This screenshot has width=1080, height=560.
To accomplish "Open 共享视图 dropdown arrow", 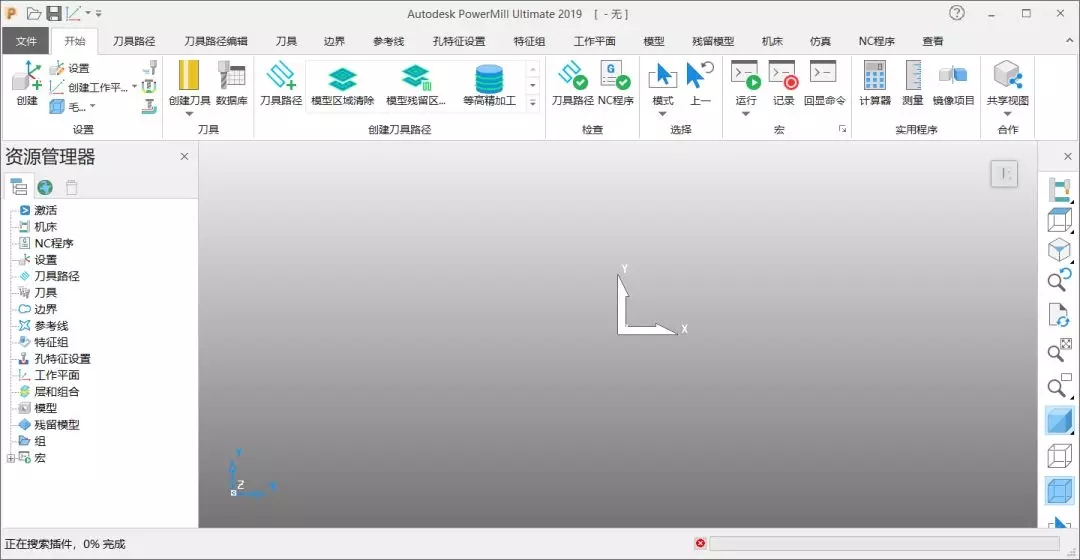I will pos(1008,114).
